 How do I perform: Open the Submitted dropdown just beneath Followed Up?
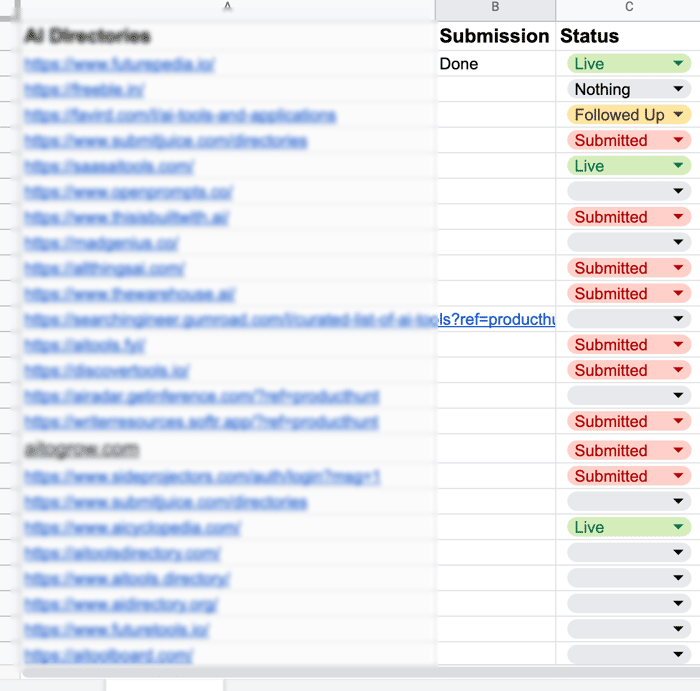pyautogui.click(x=629, y=141)
